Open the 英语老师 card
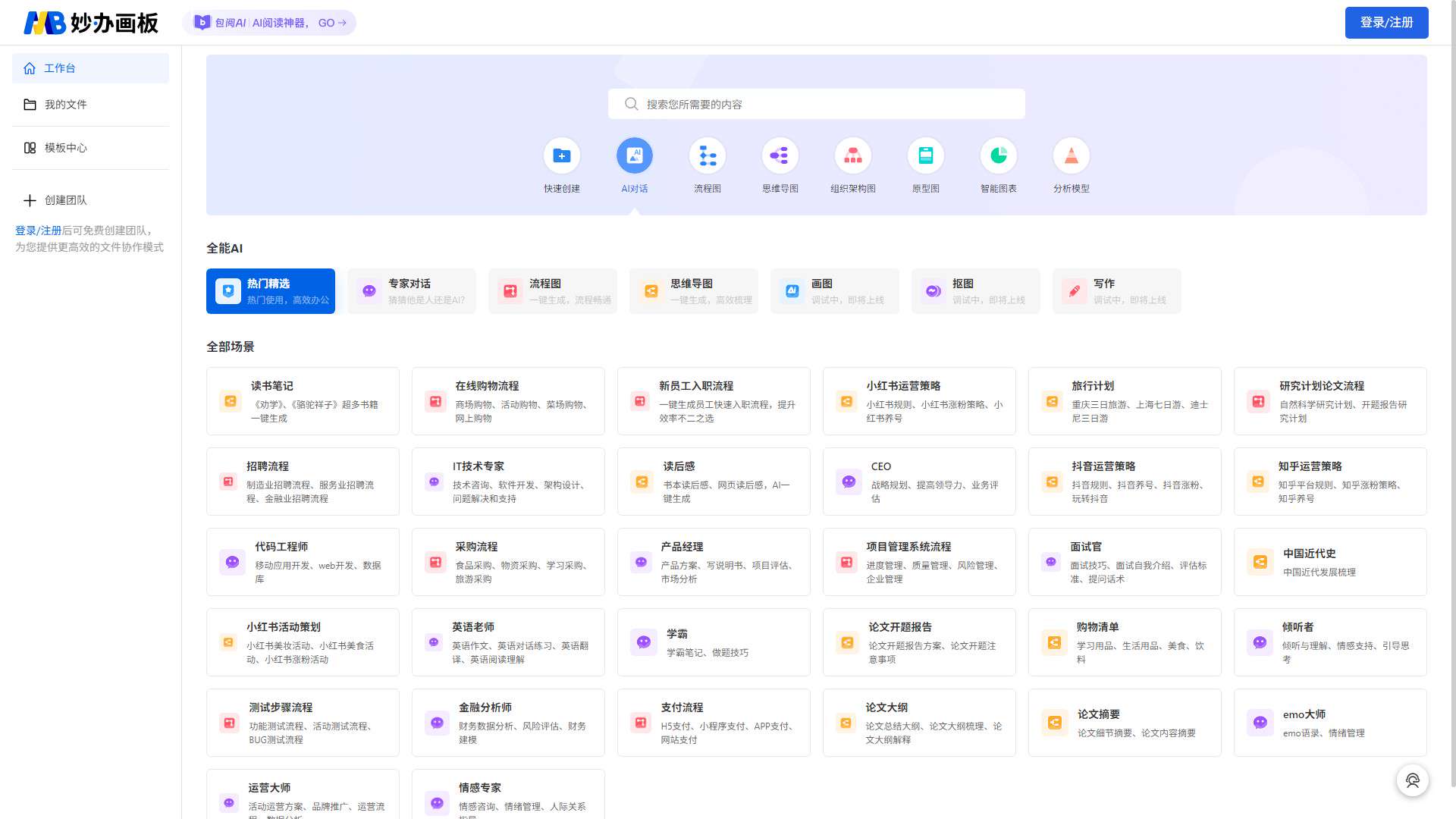The width and height of the screenshot is (1456, 819). tap(508, 642)
